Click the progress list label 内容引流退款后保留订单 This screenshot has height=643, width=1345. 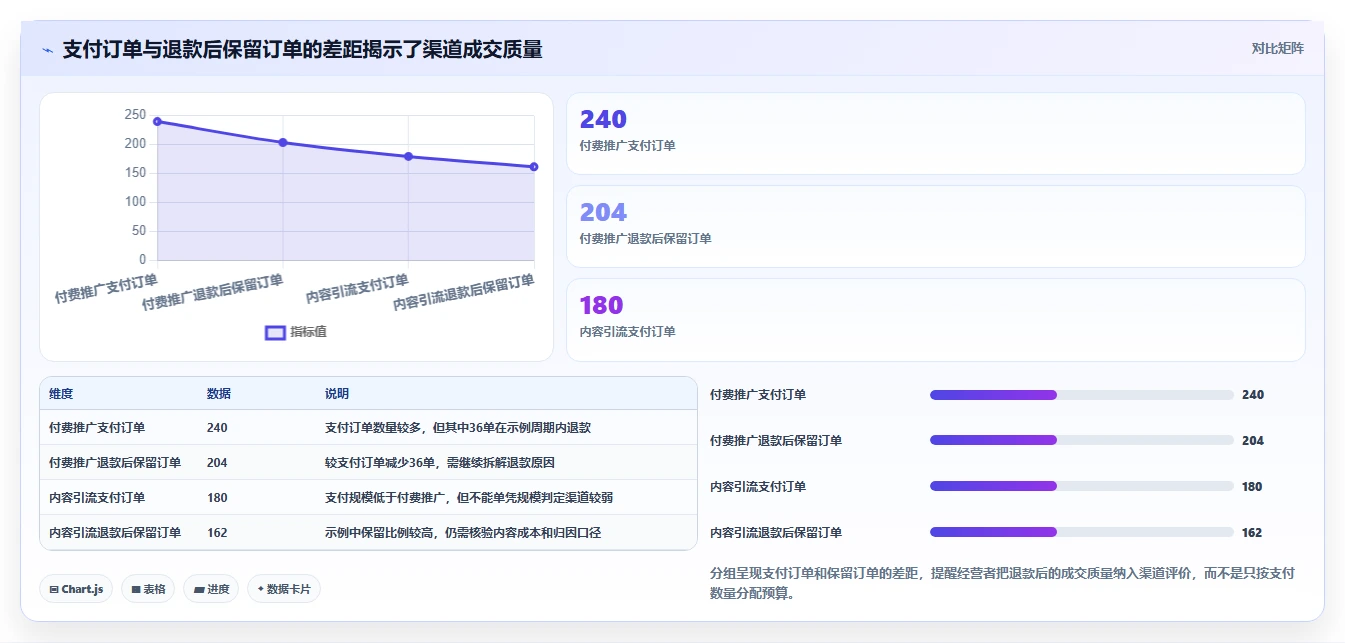coord(776,533)
